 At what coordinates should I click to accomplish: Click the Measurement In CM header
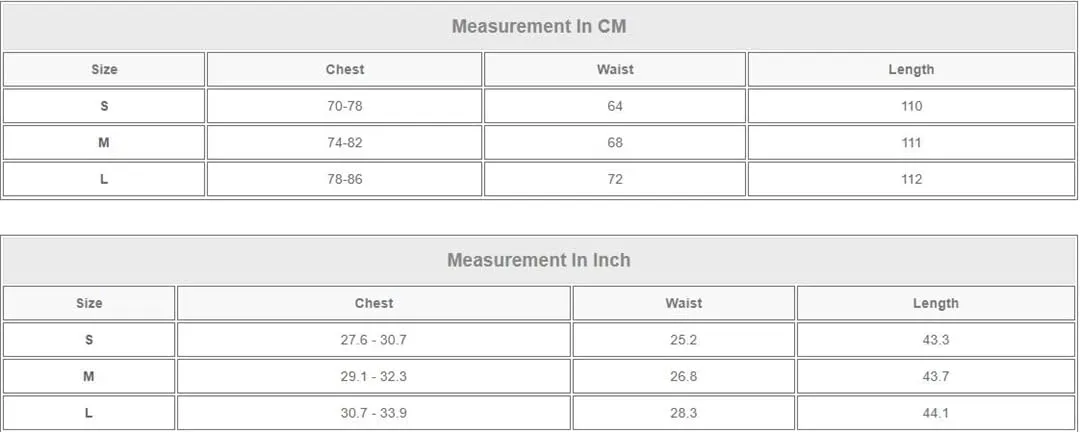(539, 26)
